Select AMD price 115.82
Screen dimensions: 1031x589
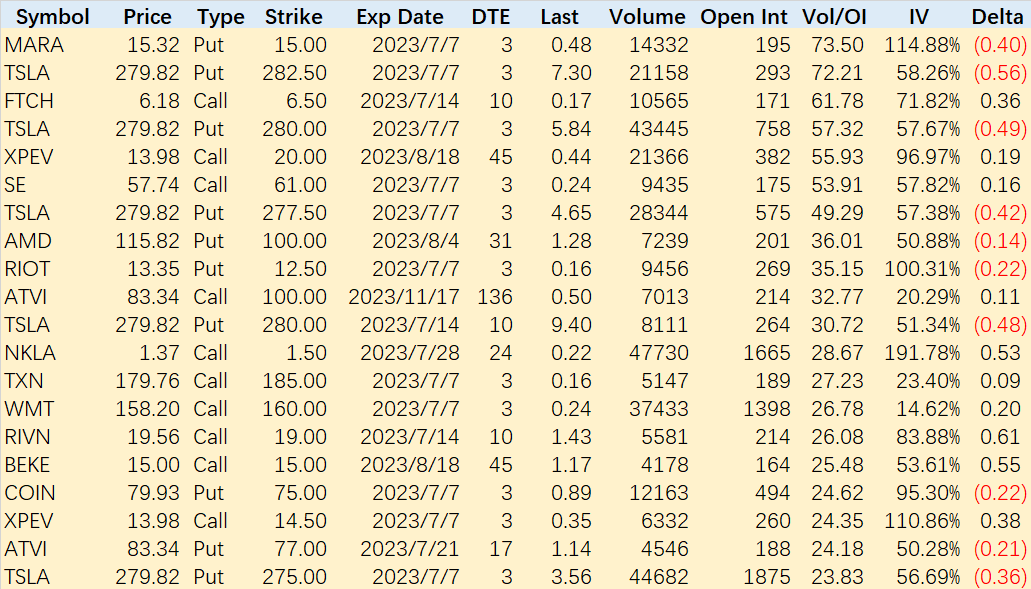[x=148, y=241]
